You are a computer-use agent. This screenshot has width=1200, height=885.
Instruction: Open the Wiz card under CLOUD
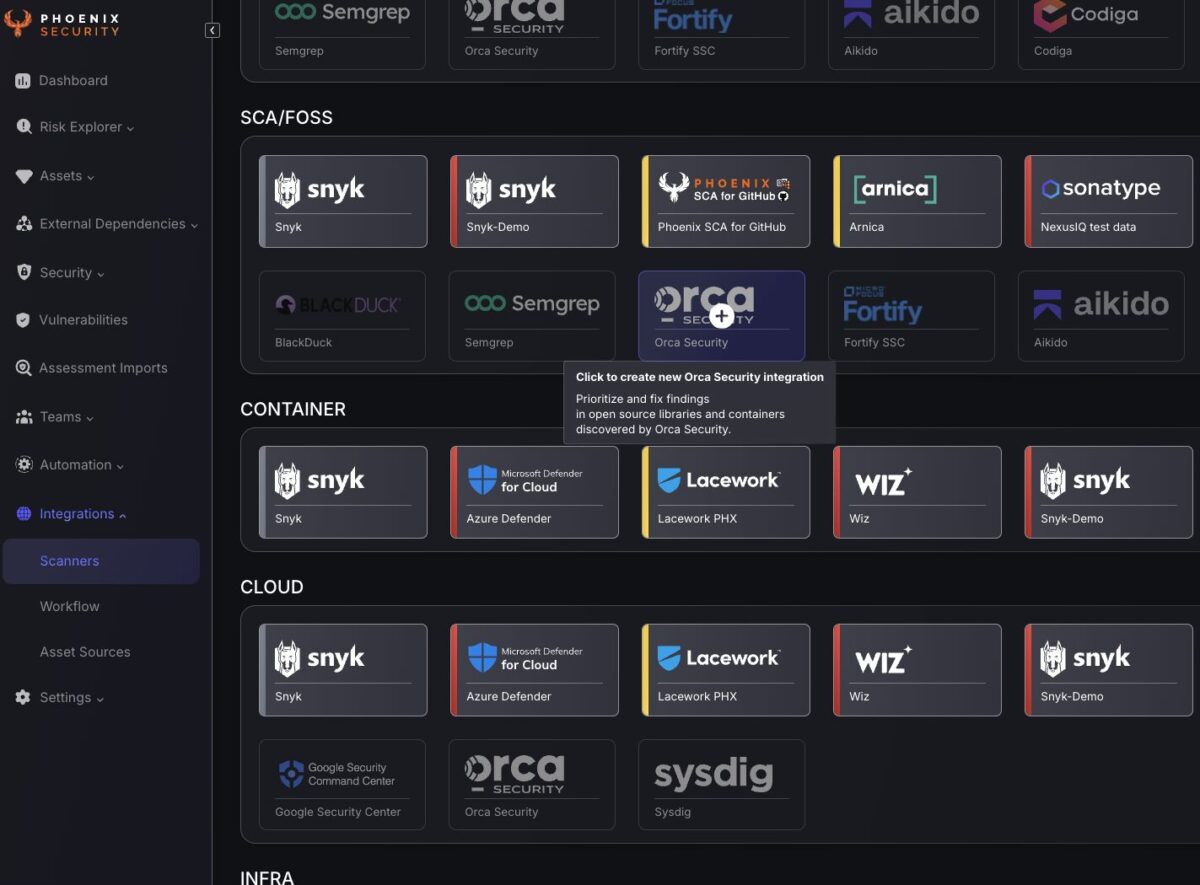tap(917, 670)
